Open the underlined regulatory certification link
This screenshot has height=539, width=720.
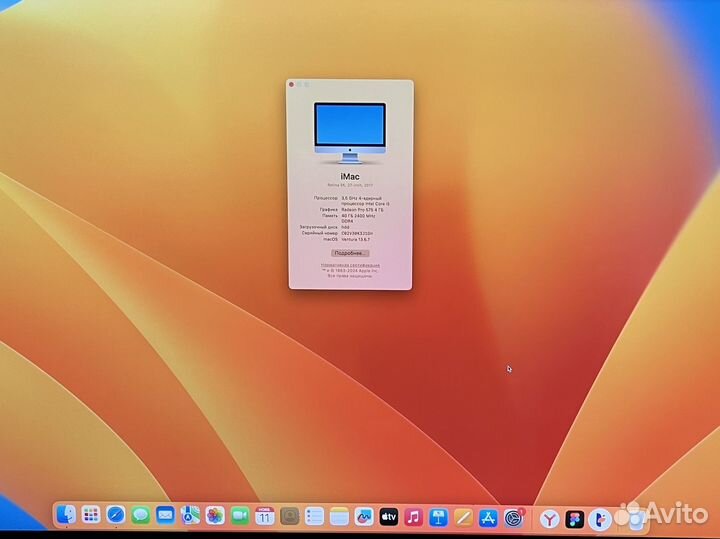(350, 265)
